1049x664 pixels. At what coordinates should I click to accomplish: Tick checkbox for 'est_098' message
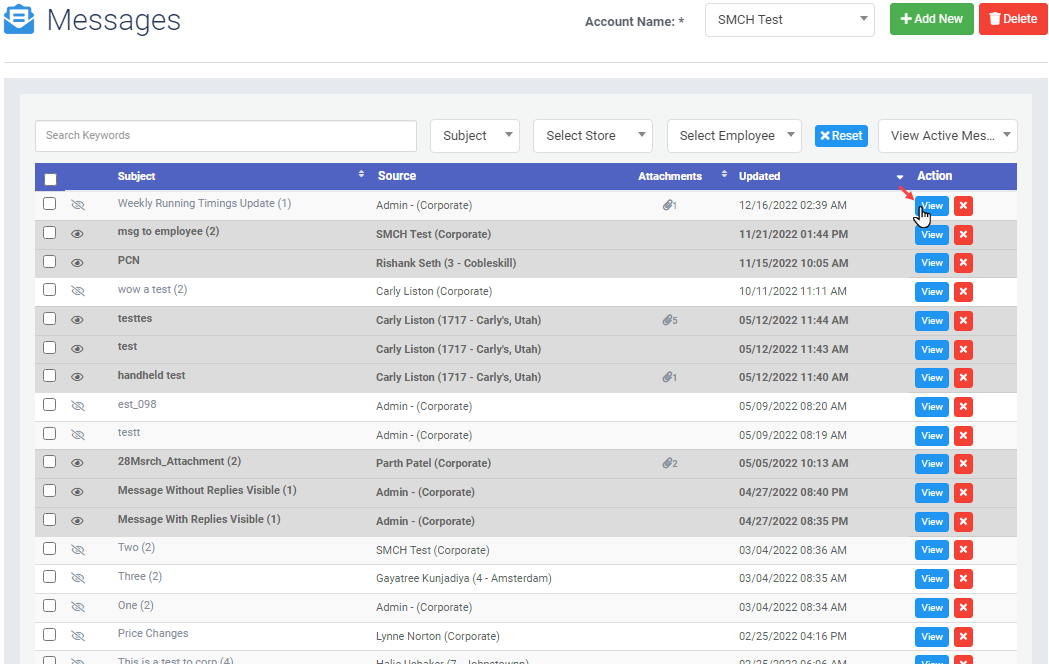point(50,405)
